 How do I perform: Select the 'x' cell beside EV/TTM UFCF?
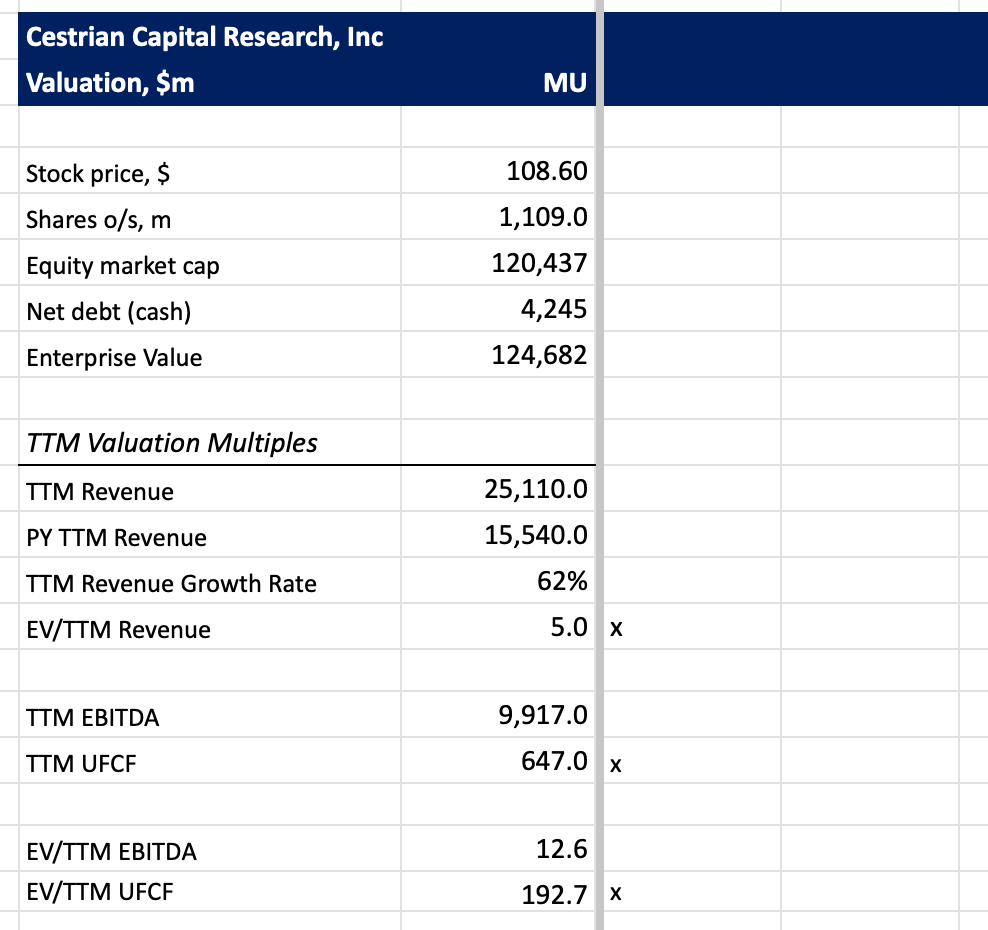point(616,893)
